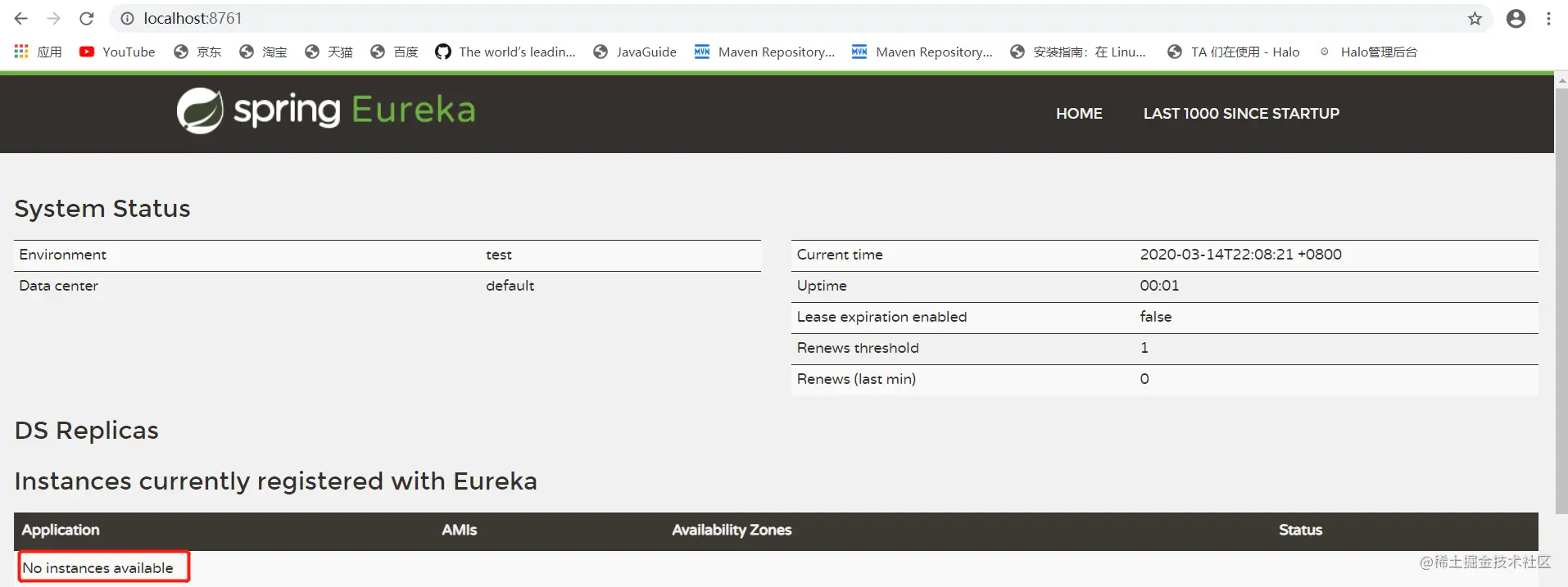The image size is (1568, 587).
Task: Click the Renews (last min) label
Action: pyautogui.click(x=856, y=379)
